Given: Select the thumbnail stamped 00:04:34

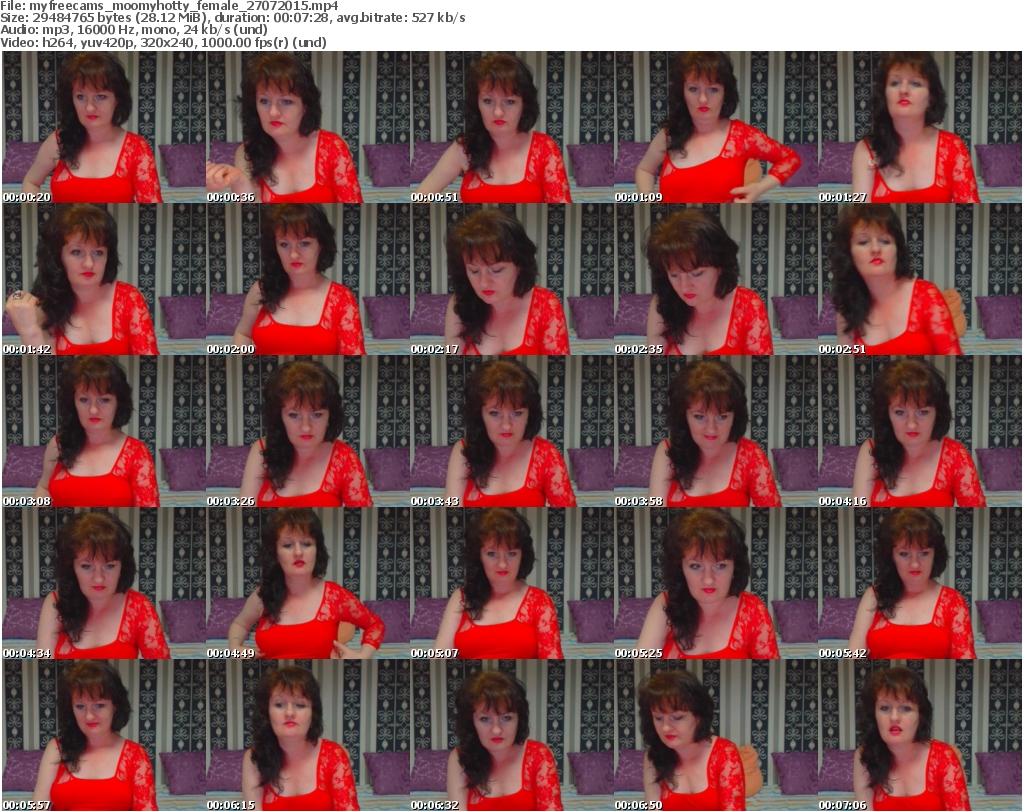Looking at the screenshot, I should [x=104, y=584].
